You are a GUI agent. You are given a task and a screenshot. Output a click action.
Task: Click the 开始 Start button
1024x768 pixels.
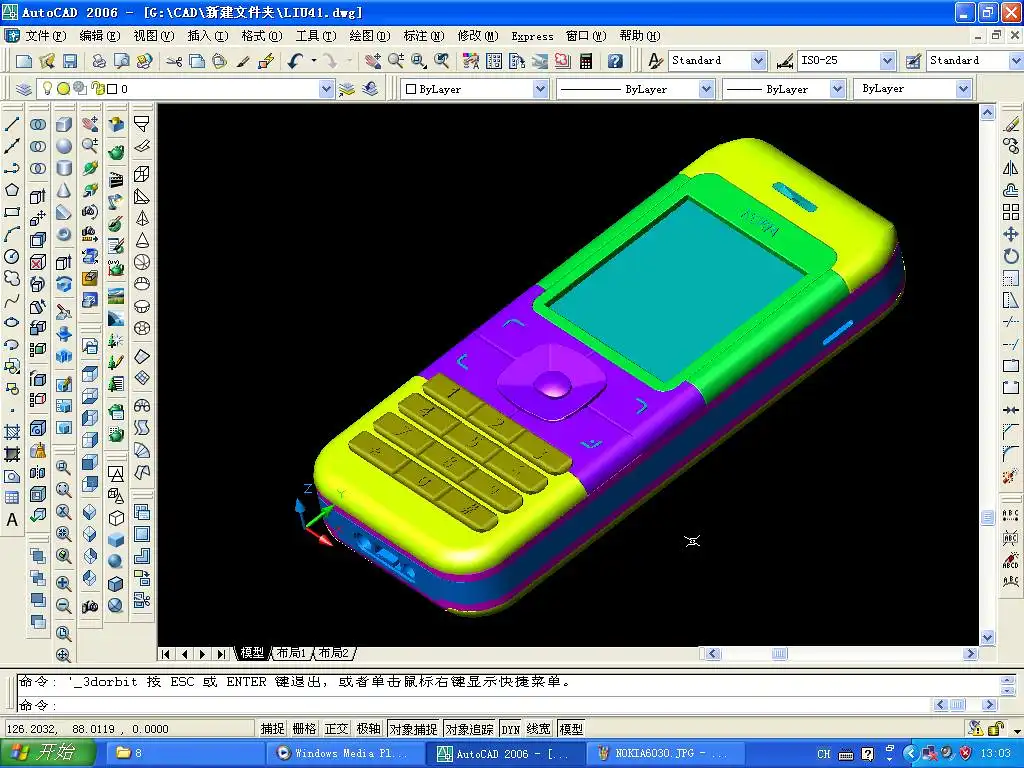click(46, 752)
